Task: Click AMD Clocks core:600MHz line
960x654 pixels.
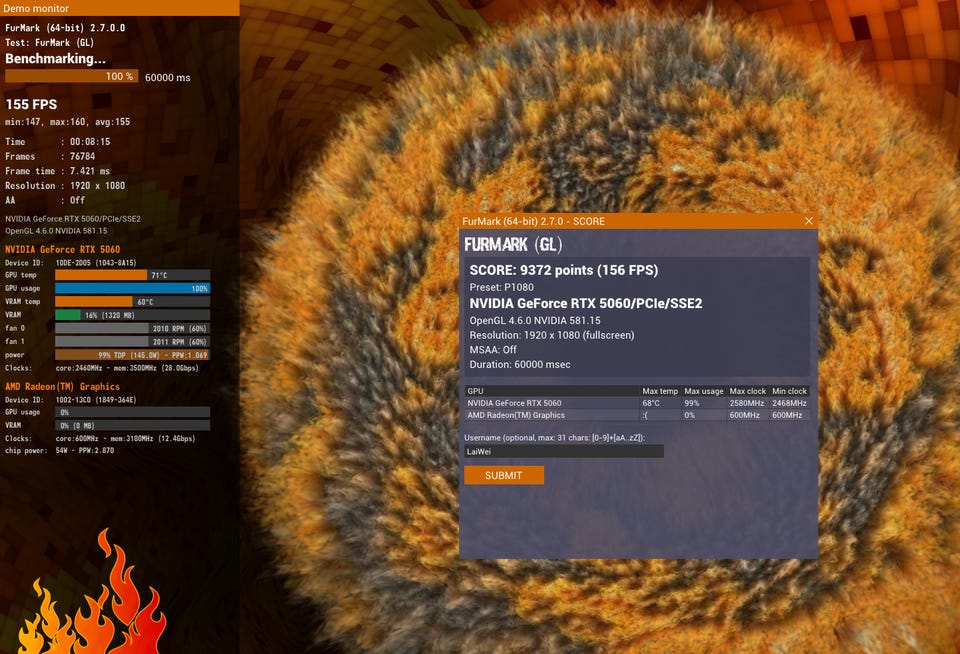Action: 100,438
